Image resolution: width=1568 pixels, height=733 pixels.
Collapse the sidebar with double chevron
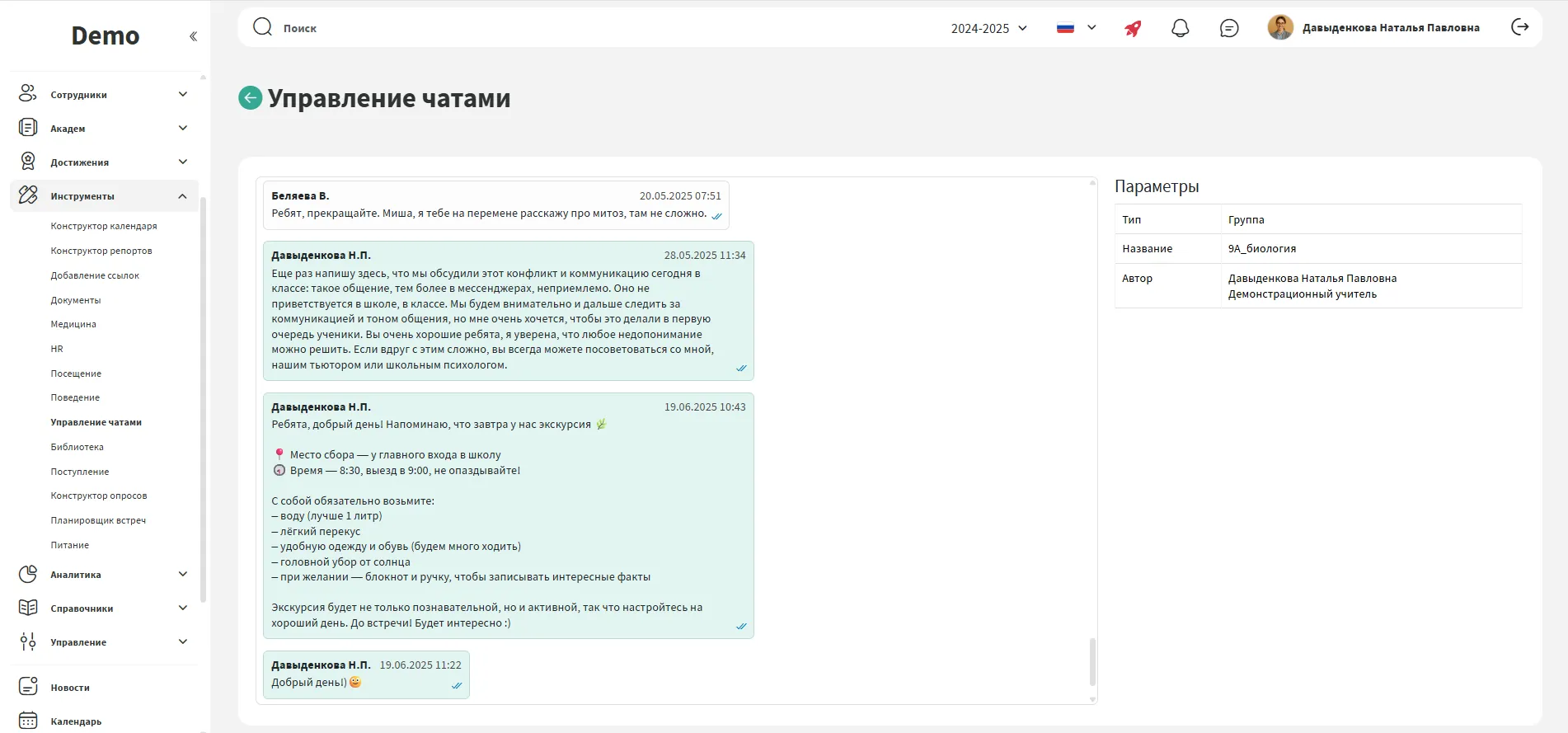pyautogui.click(x=193, y=36)
